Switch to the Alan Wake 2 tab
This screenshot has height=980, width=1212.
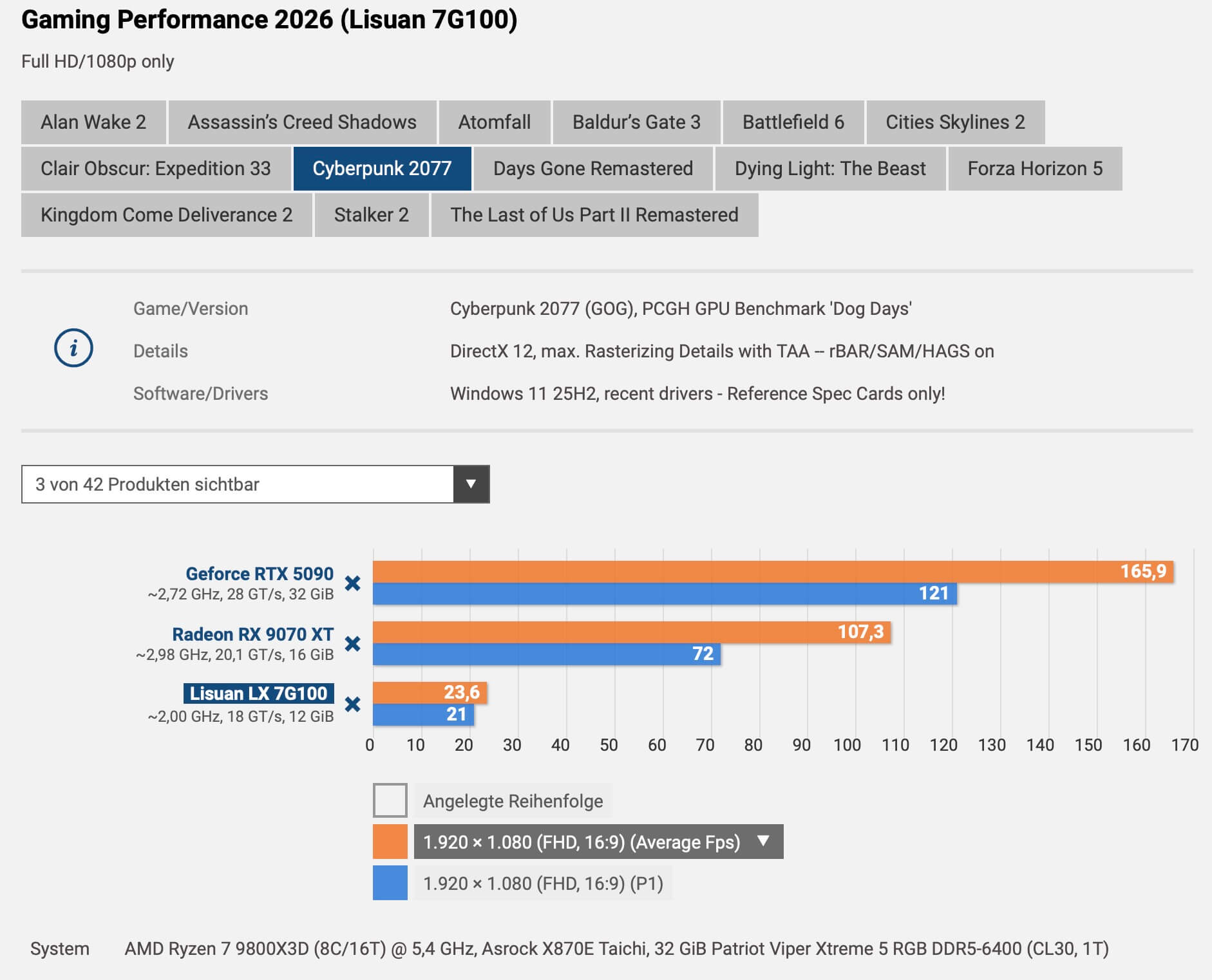click(x=93, y=122)
